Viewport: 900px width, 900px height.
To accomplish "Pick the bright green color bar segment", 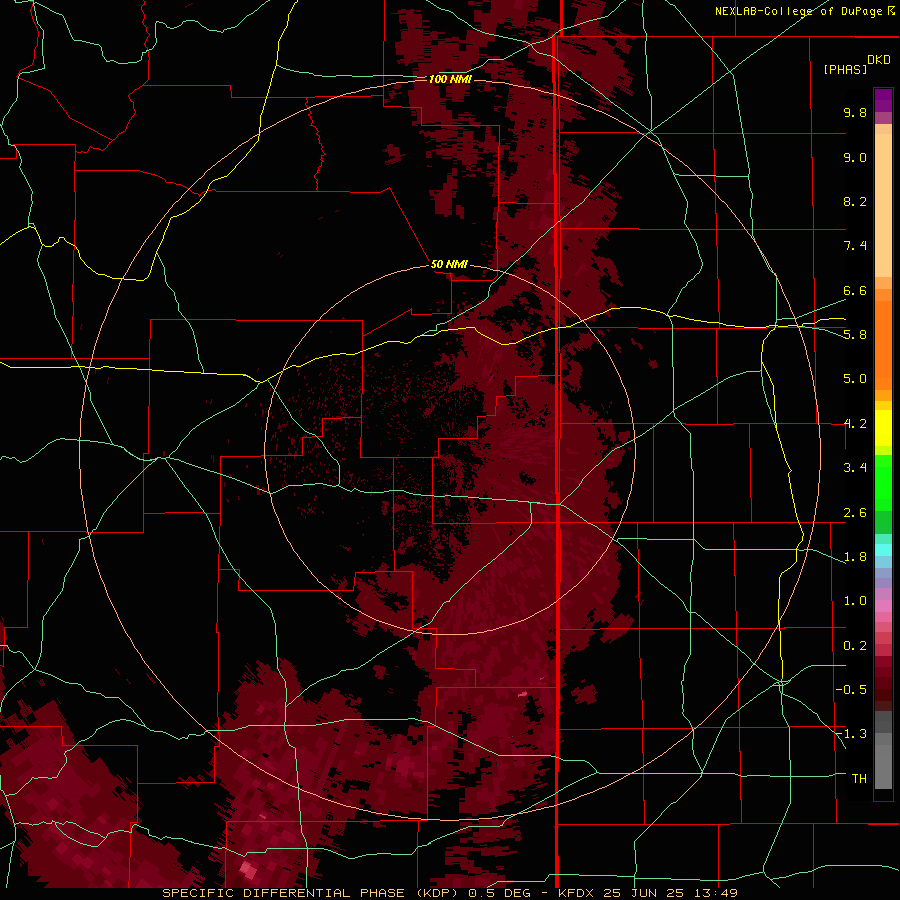I will [x=883, y=483].
